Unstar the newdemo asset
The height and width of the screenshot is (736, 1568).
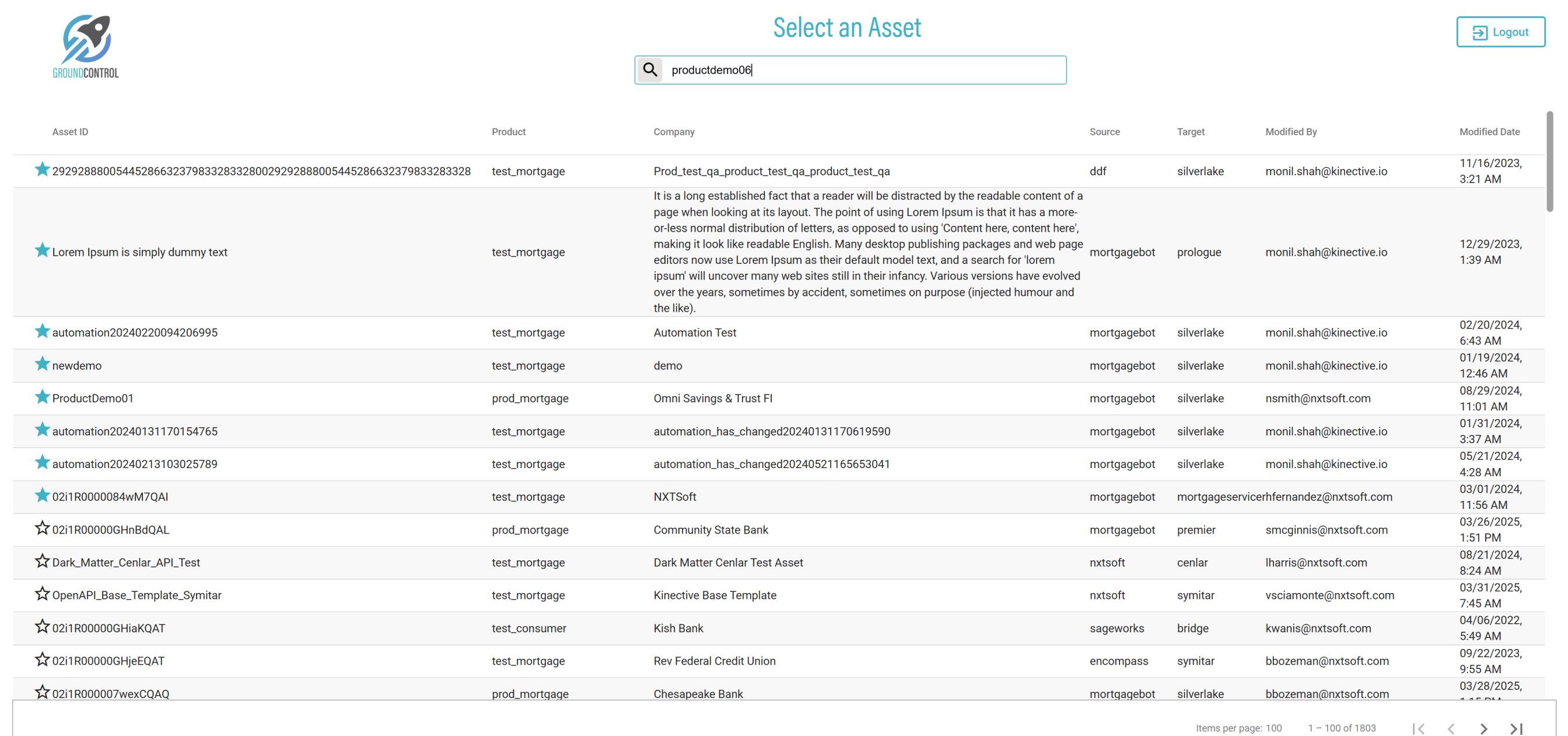coord(42,364)
